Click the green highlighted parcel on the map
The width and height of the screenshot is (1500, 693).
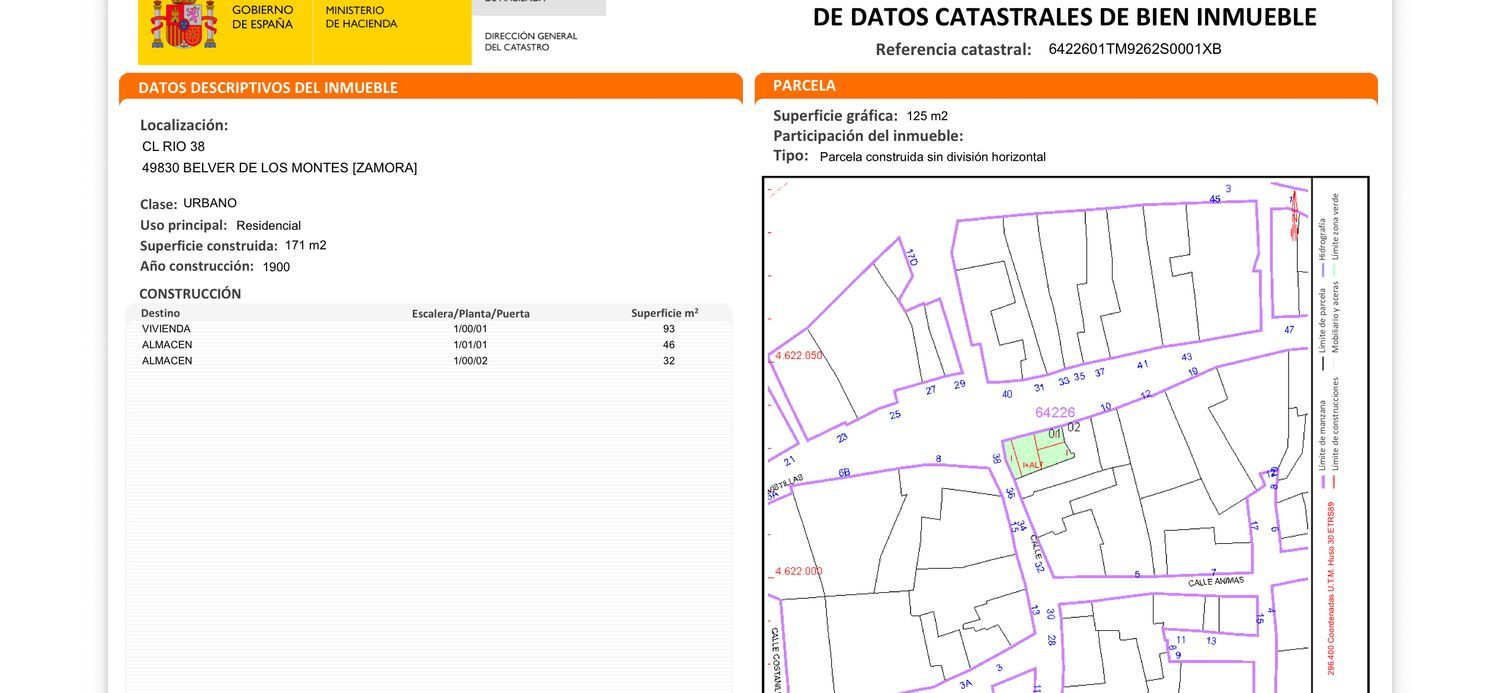[1037, 453]
